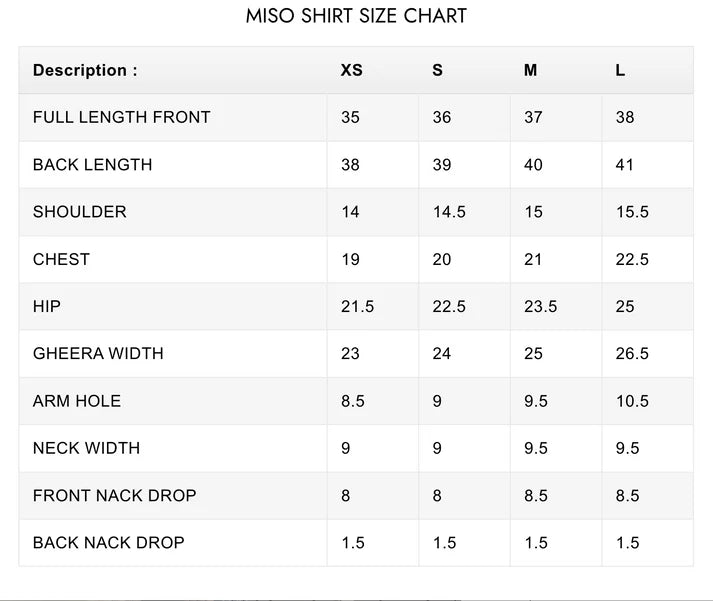Image resolution: width=713 pixels, height=601 pixels.
Task: Click the chest value 22.5 for size L
Action: (x=632, y=259)
